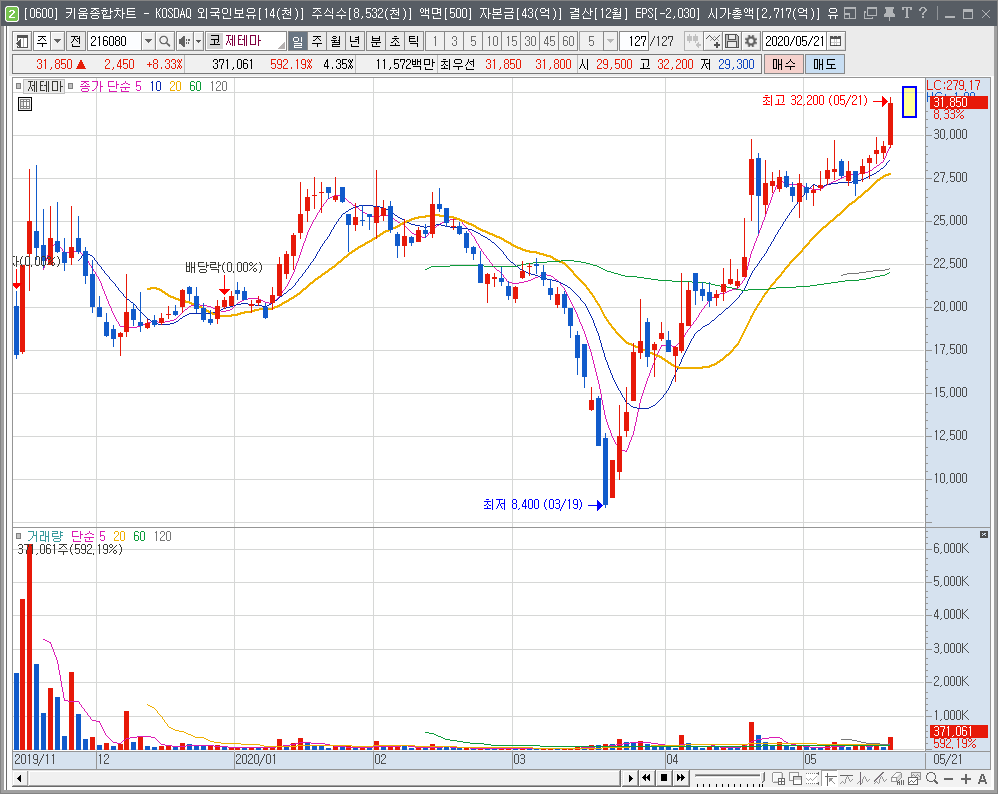This screenshot has height=794, width=998.
Task: Click the play button in playback controls
Action: 630,778
